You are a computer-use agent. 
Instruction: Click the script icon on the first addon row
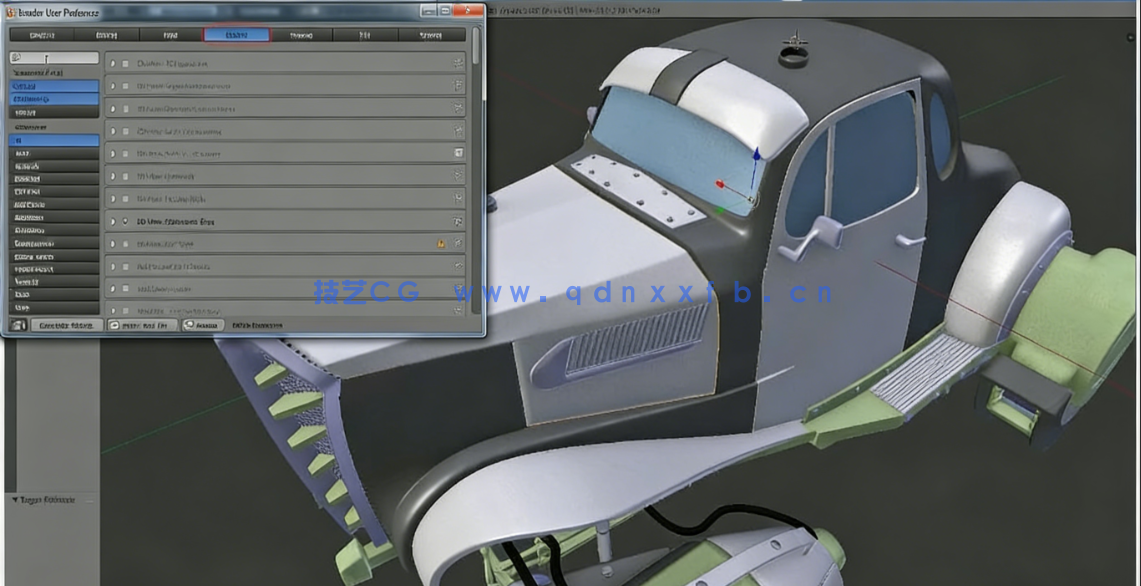click(459, 64)
